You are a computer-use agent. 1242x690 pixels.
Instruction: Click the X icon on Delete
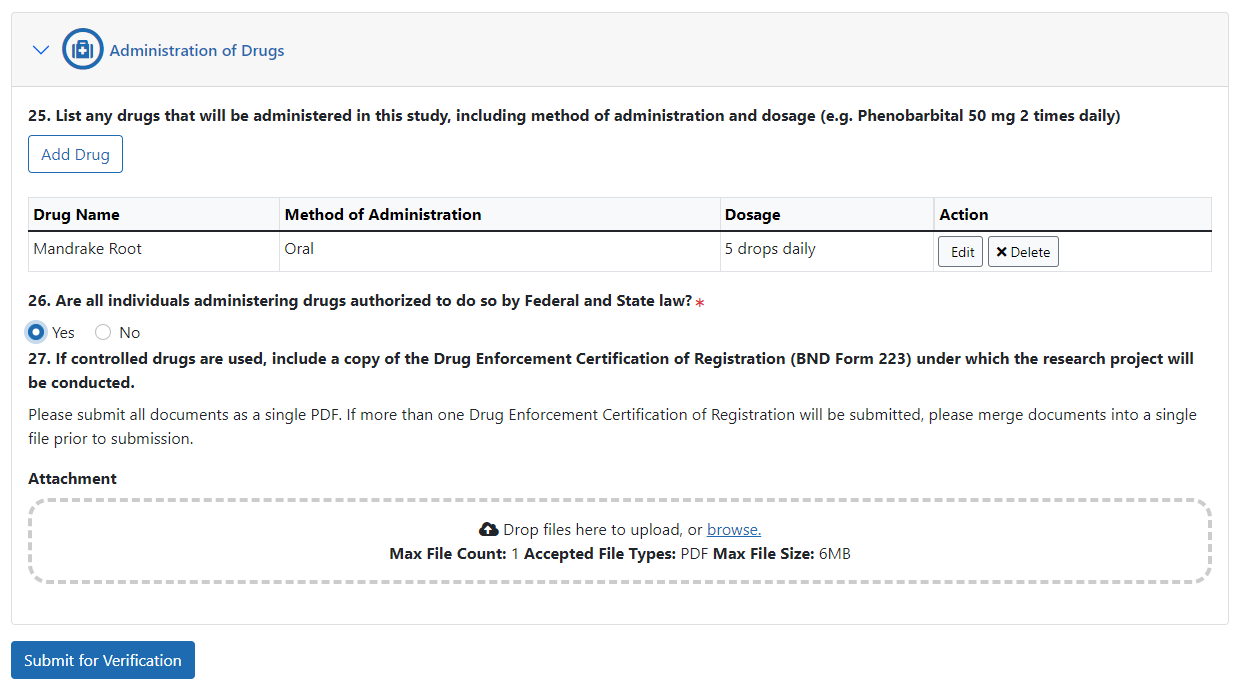1001,252
